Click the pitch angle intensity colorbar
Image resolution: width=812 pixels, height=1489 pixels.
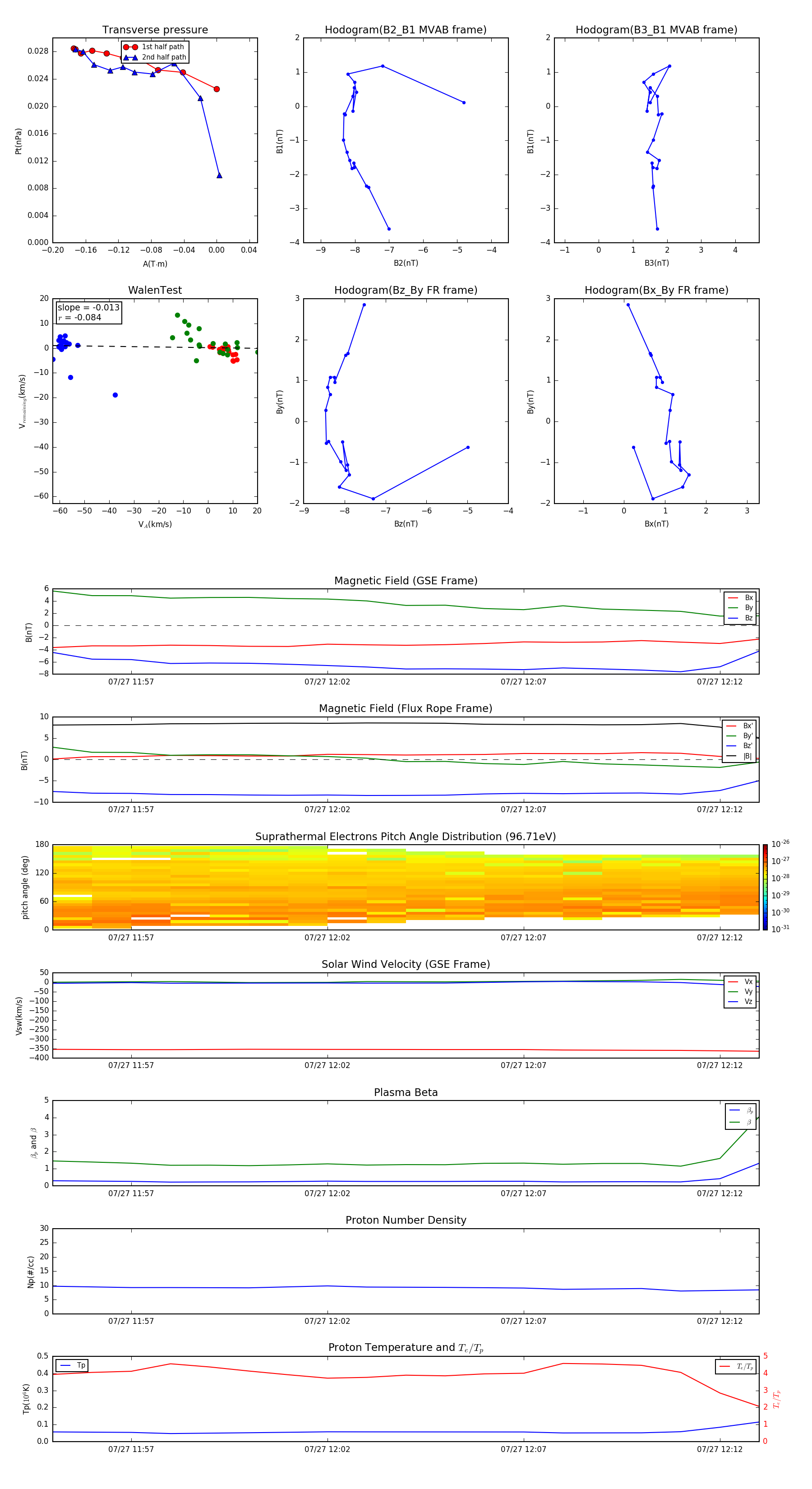tap(765, 887)
